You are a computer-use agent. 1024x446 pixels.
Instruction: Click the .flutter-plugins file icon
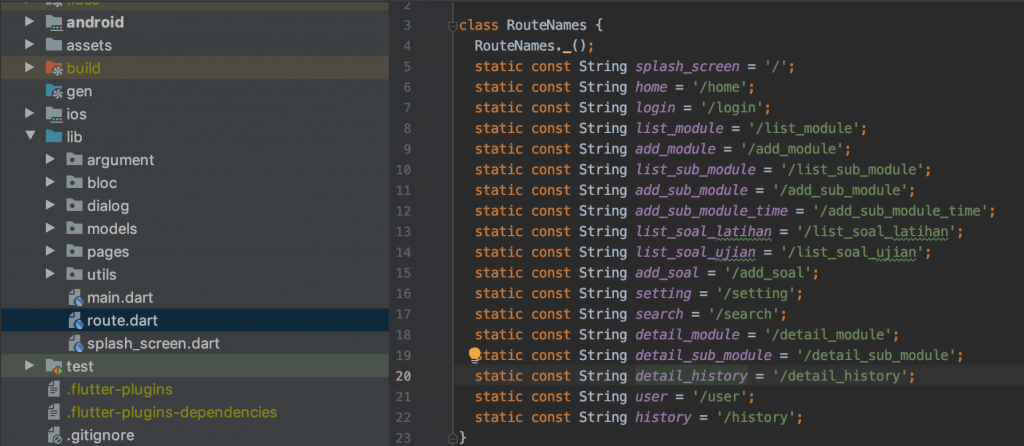point(54,390)
